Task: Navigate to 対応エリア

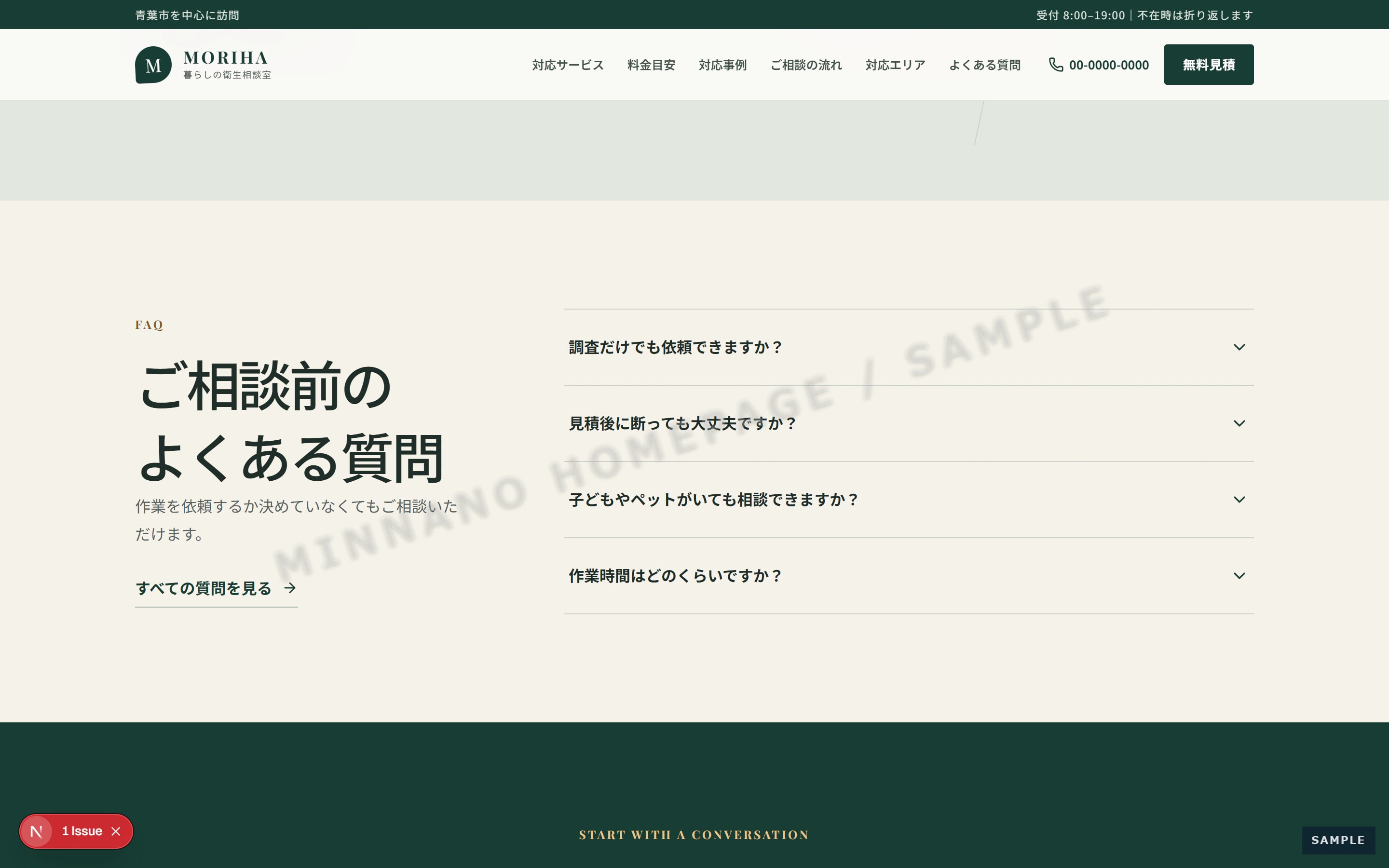Action: tap(896, 65)
